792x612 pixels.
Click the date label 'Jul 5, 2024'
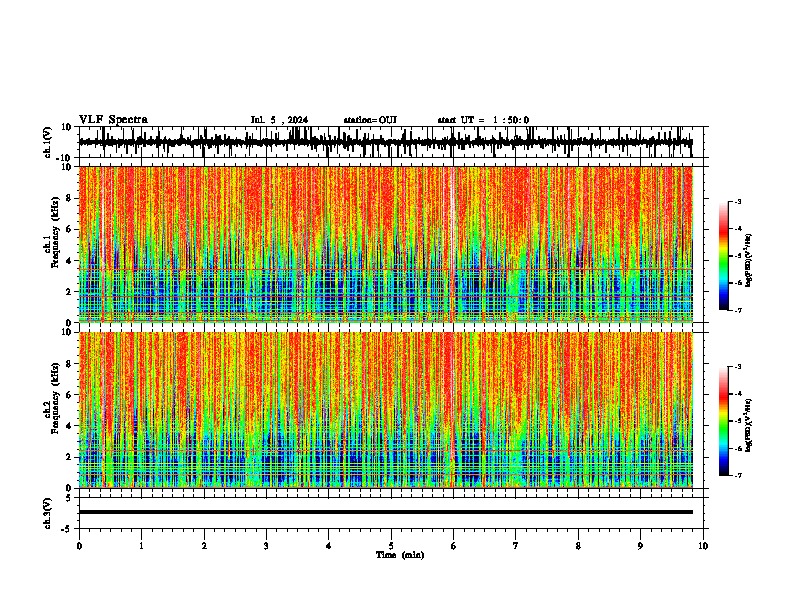pos(279,120)
